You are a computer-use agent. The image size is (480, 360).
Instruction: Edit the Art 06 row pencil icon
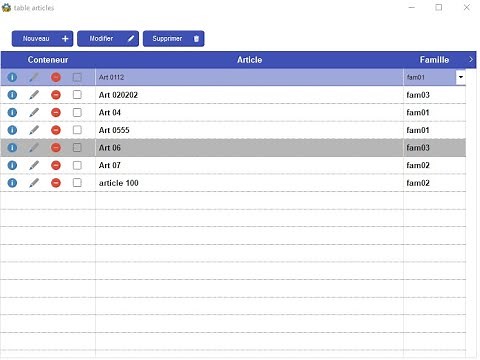[34, 148]
